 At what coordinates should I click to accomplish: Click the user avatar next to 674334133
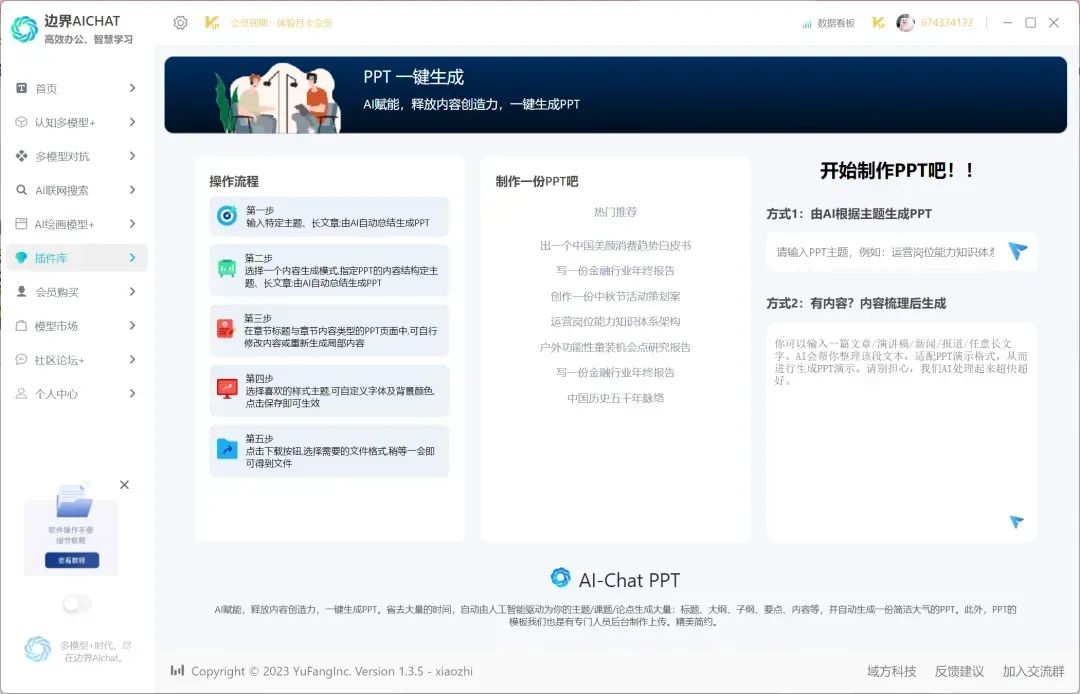point(905,23)
